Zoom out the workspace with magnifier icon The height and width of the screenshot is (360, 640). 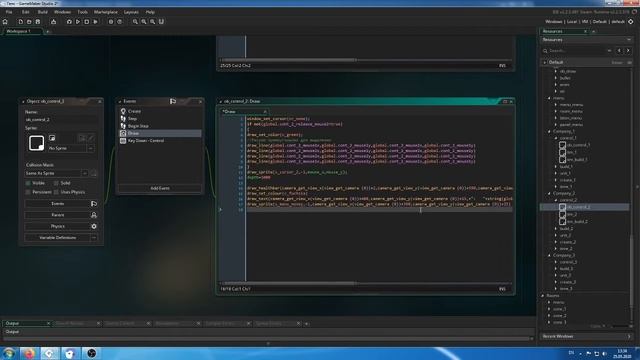[x=135, y=22]
